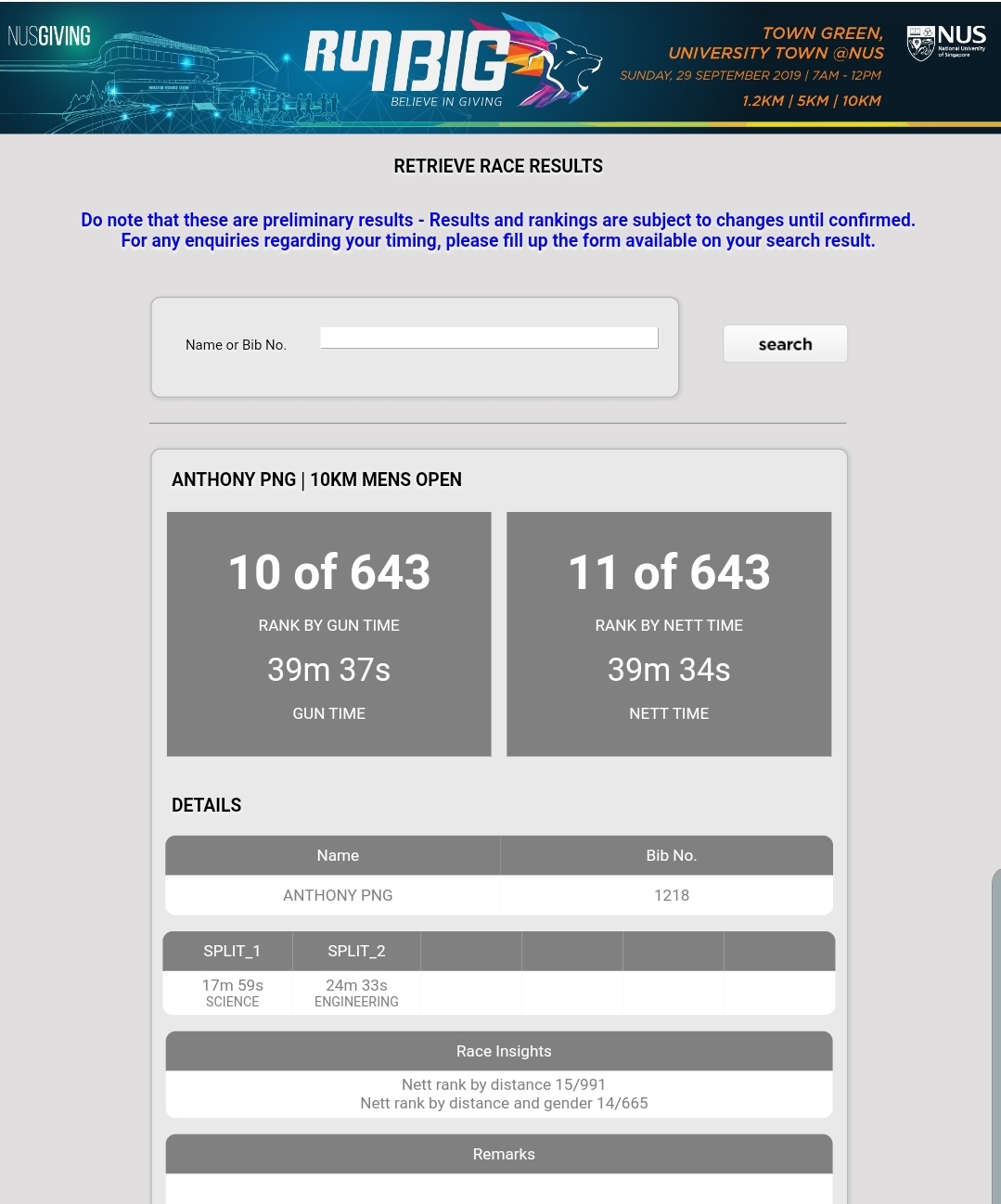Click the enquiries about timing notice line
Image resolution: width=1001 pixels, height=1204 pixels.
pos(498,240)
